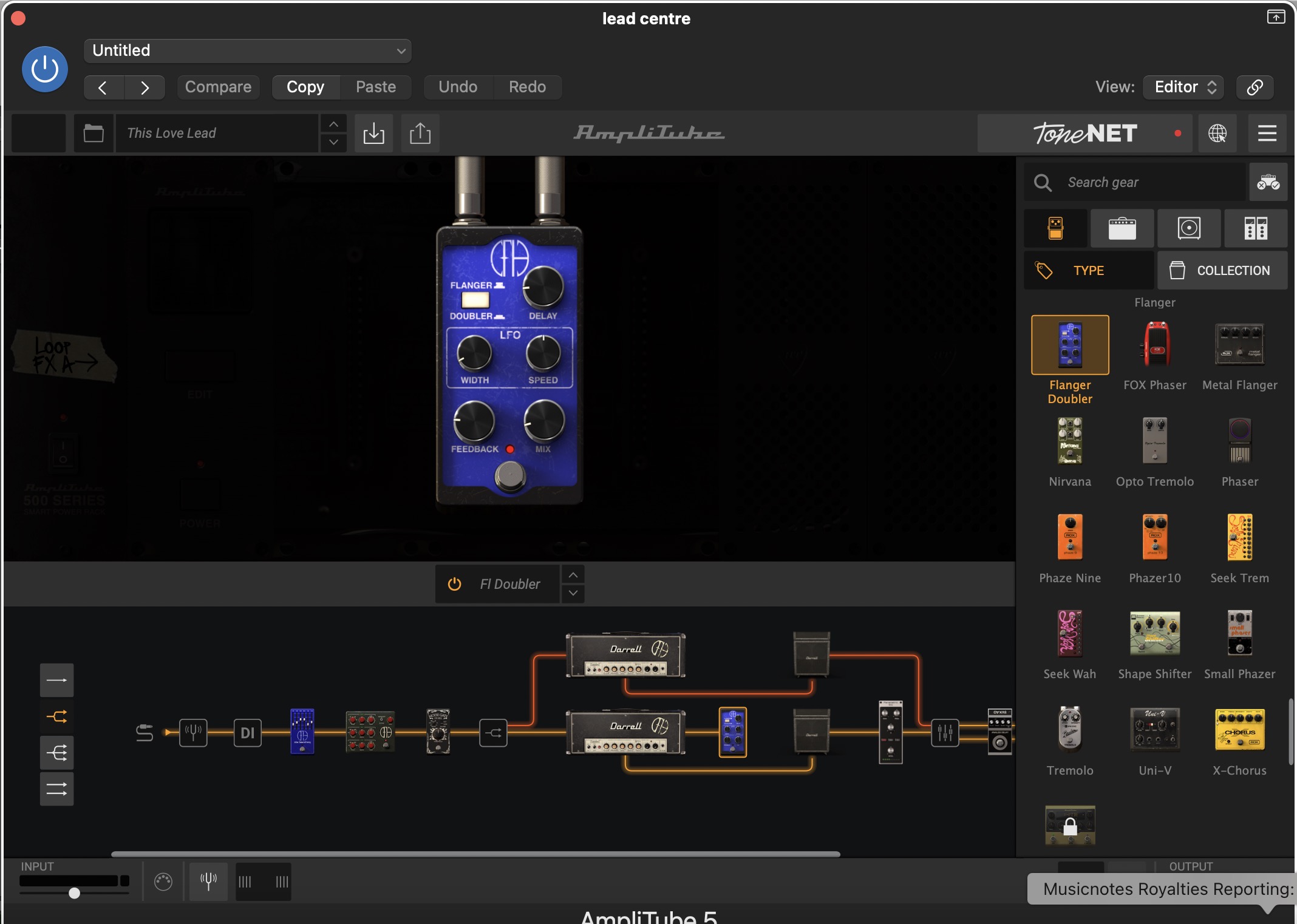
Task: Select the Shape Shifter pedal
Action: [x=1155, y=633]
